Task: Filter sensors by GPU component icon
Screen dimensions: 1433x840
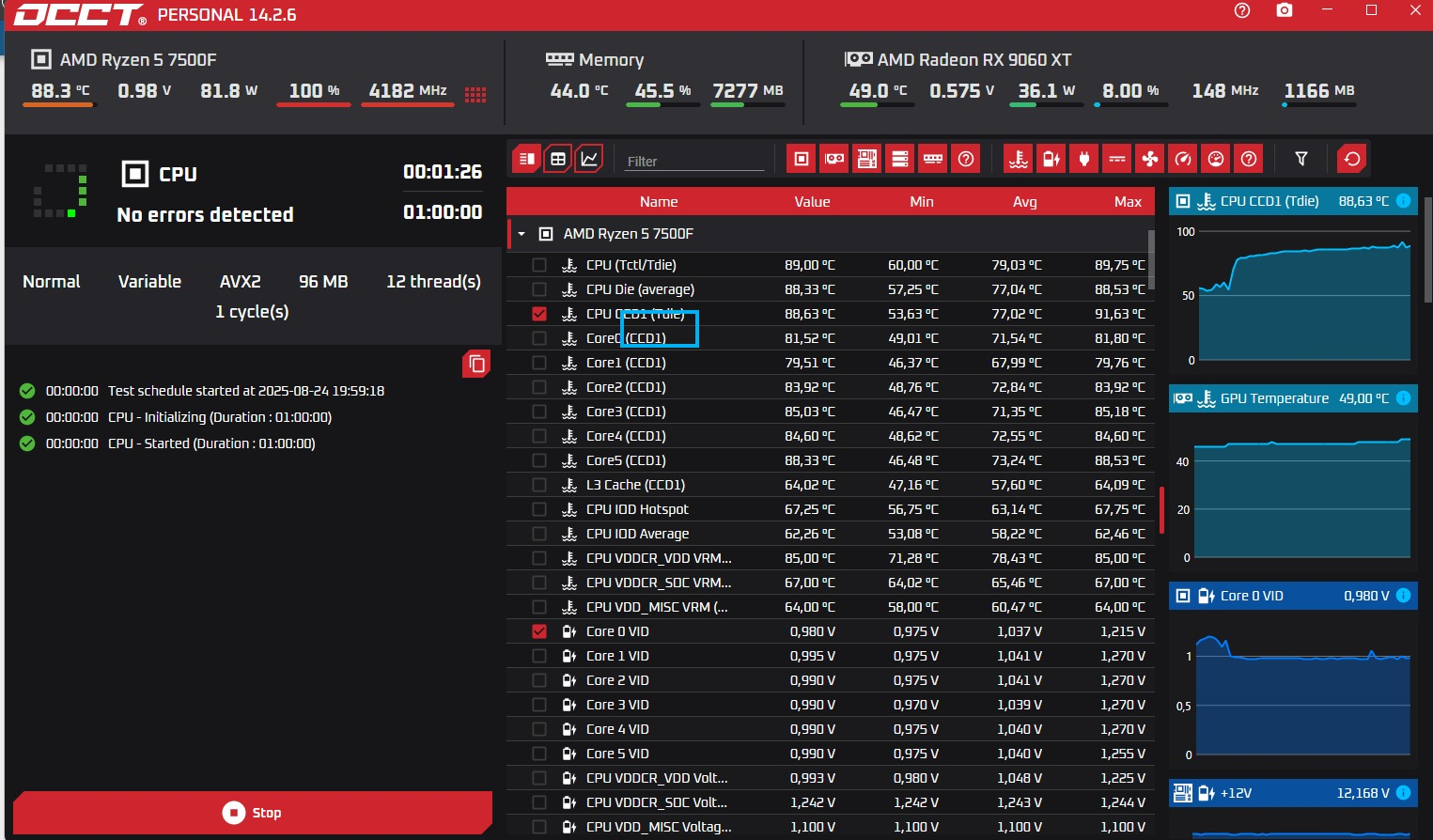Action: pyautogui.click(x=834, y=159)
